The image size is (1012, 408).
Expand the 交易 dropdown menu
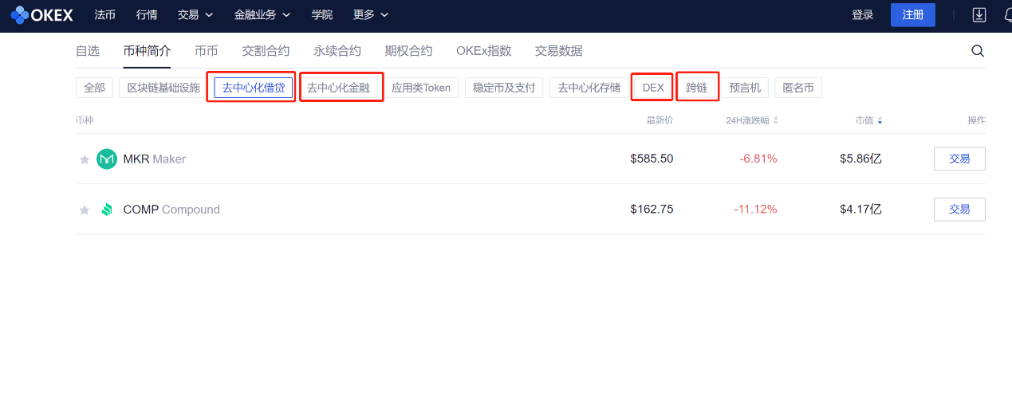click(x=195, y=15)
